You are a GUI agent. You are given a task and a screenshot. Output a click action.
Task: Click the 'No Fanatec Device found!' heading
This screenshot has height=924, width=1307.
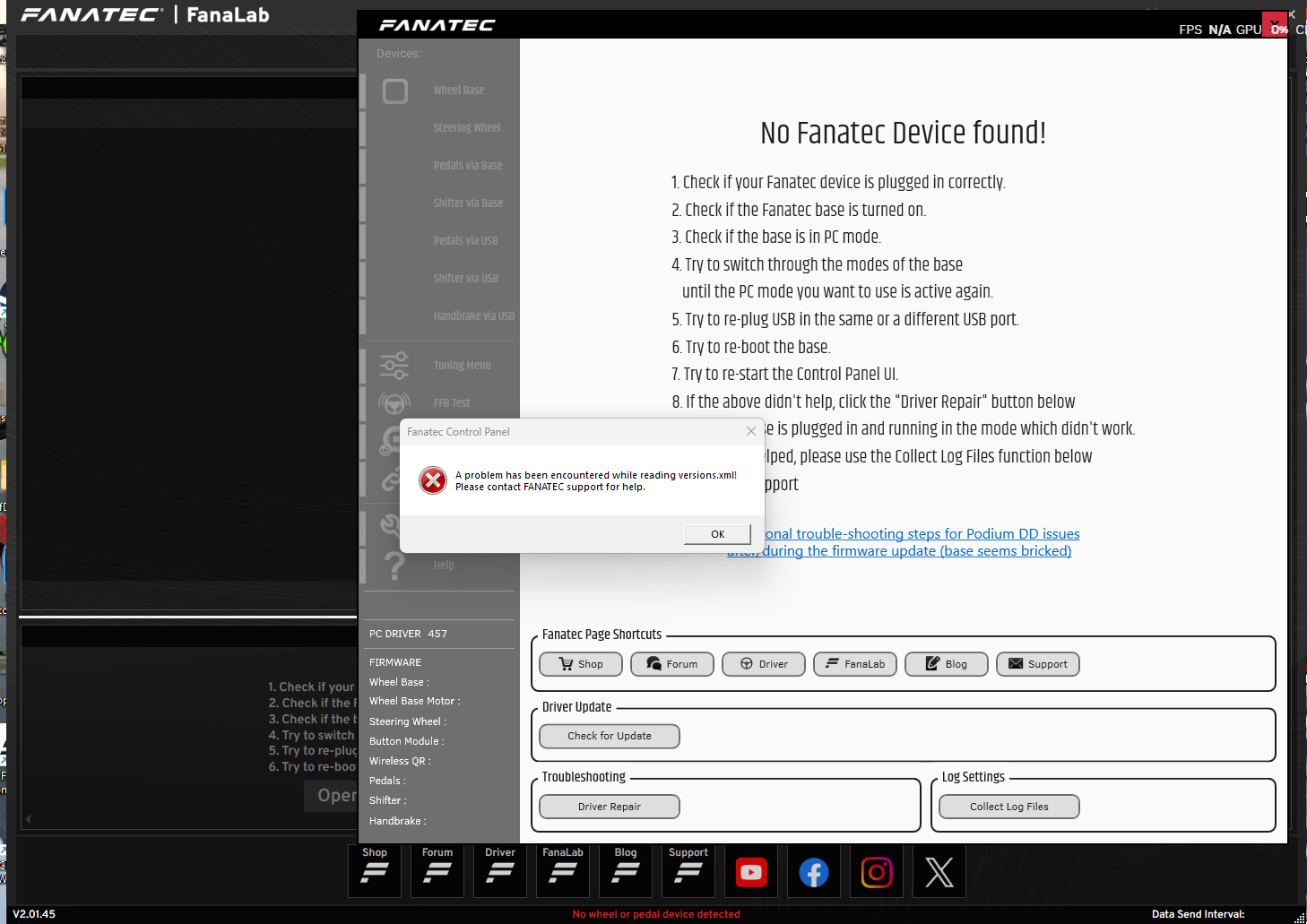(903, 134)
